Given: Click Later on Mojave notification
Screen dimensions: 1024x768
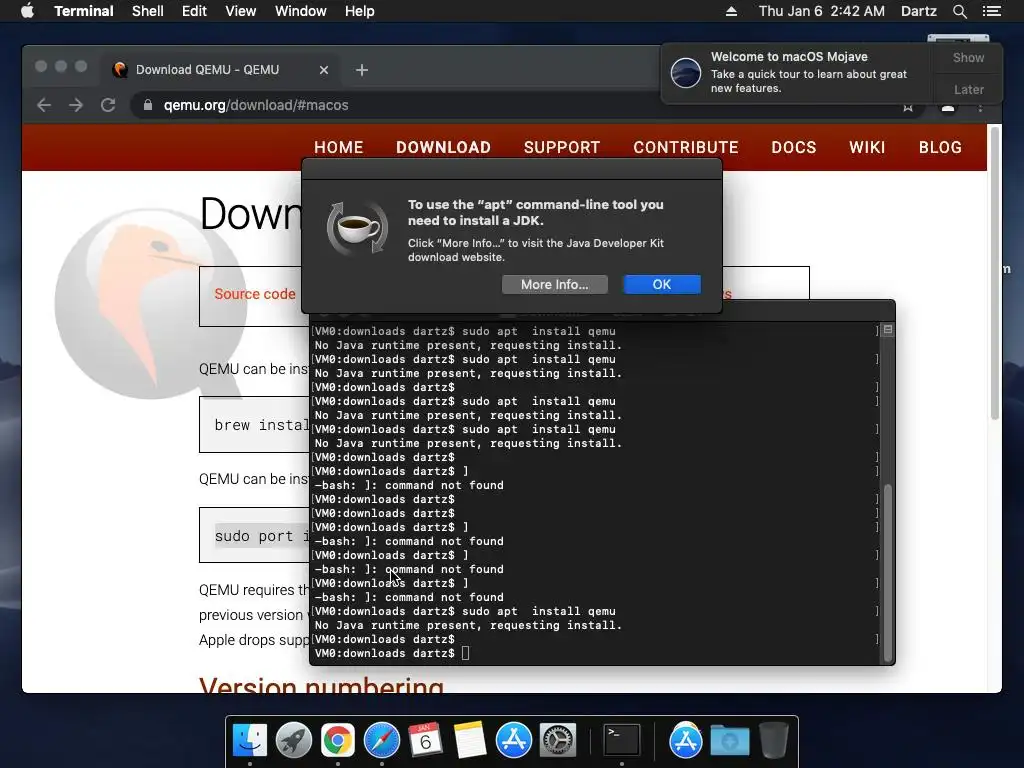Looking at the screenshot, I should tap(968, 89).
